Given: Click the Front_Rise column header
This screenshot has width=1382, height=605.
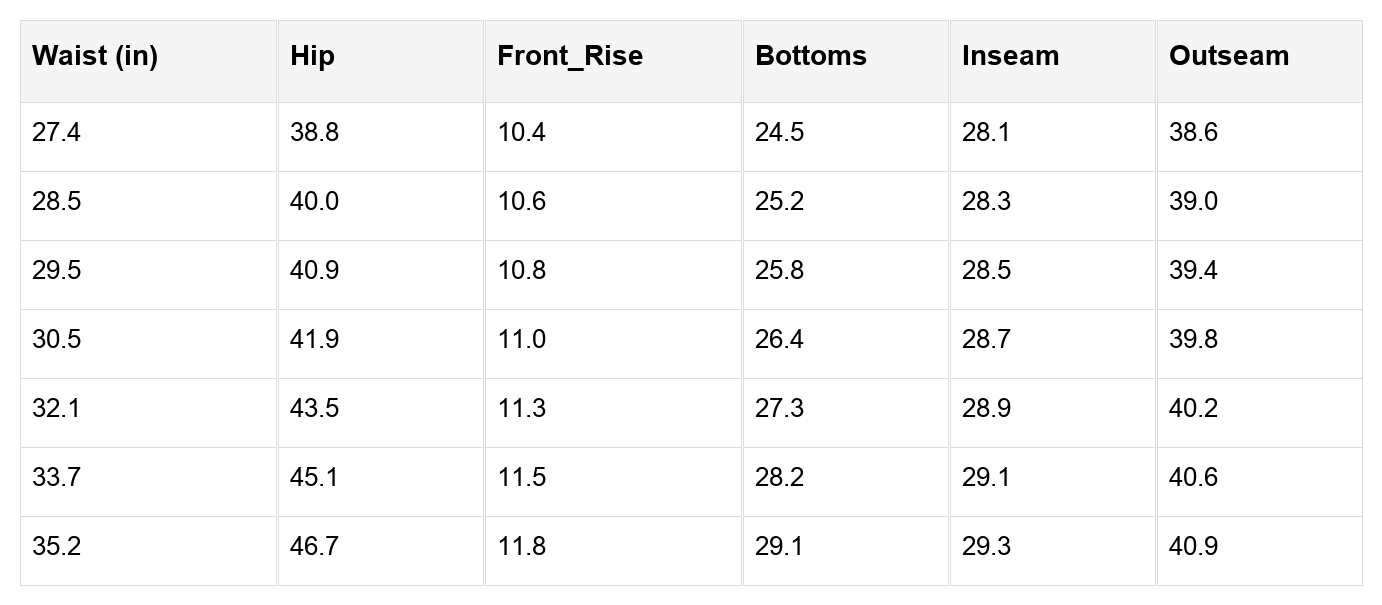Looking at the screenshot, I should (x=570, y=56).
